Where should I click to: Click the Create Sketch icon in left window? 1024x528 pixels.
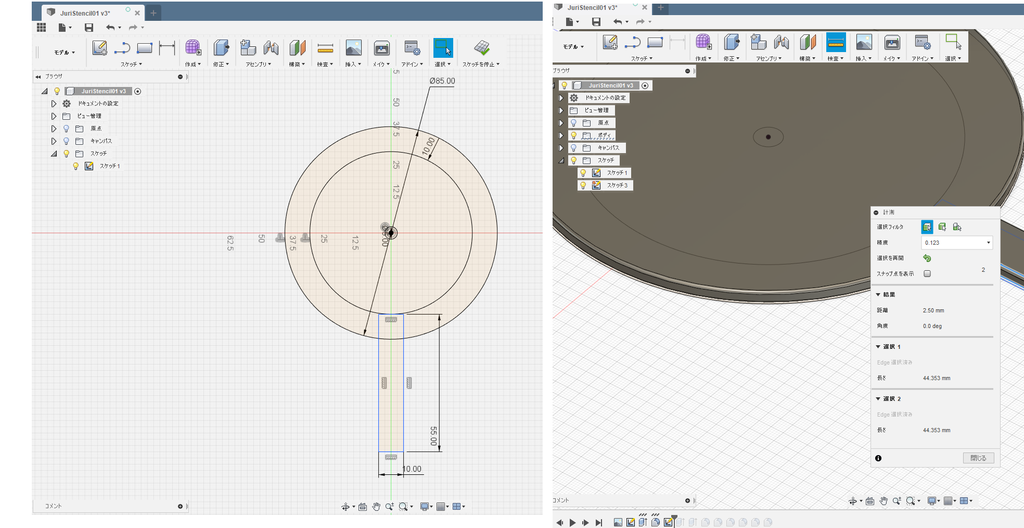click(x=100, y=47)
